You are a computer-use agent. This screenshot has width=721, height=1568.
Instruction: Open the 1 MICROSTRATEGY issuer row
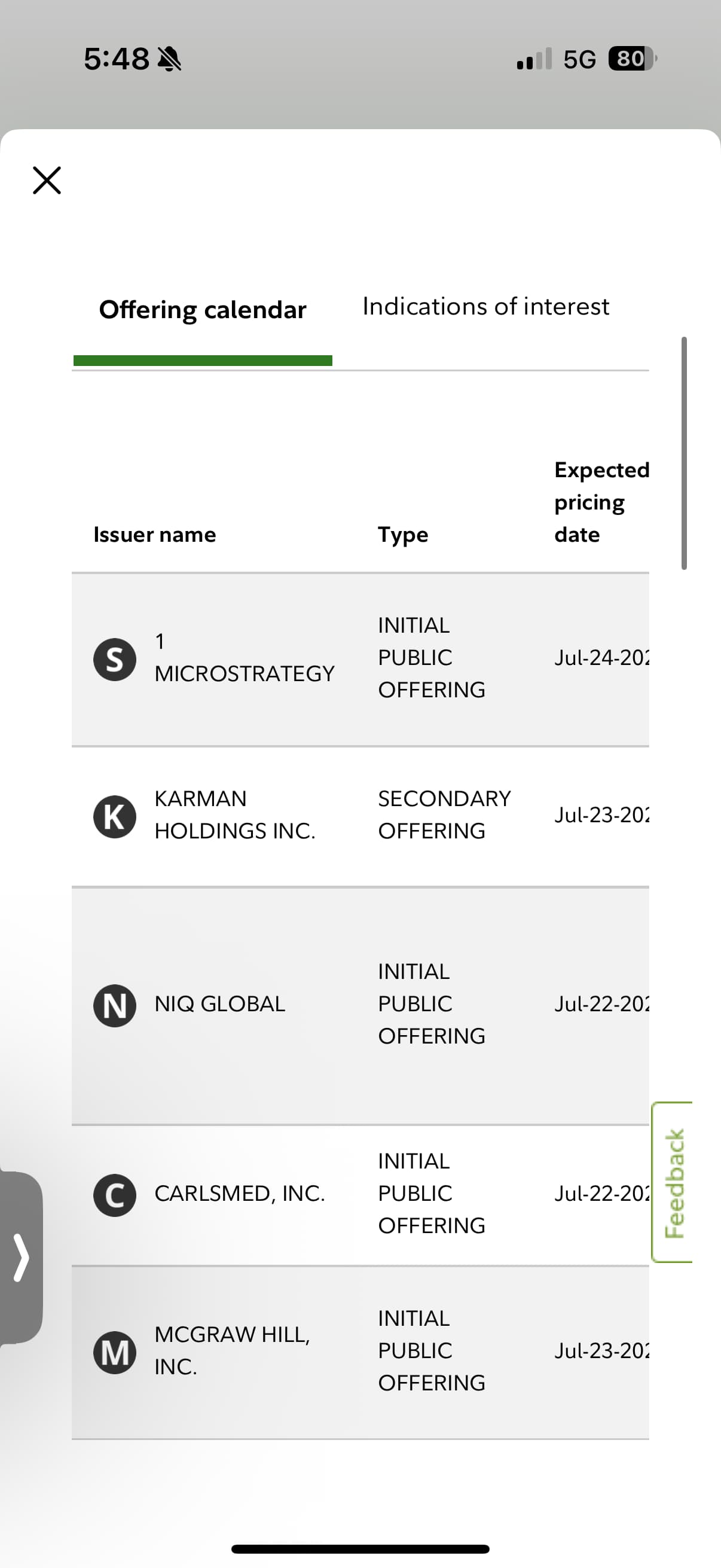[244, 658]
